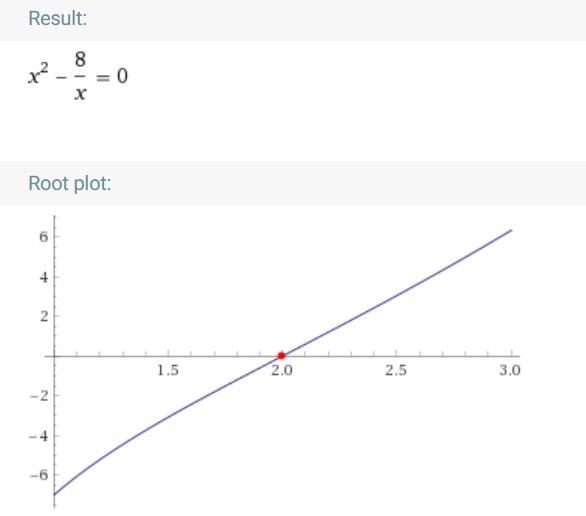The image size is (586, 516).
Task: Select the x² − 8/x = 0 equation
Action: (78, 77)
